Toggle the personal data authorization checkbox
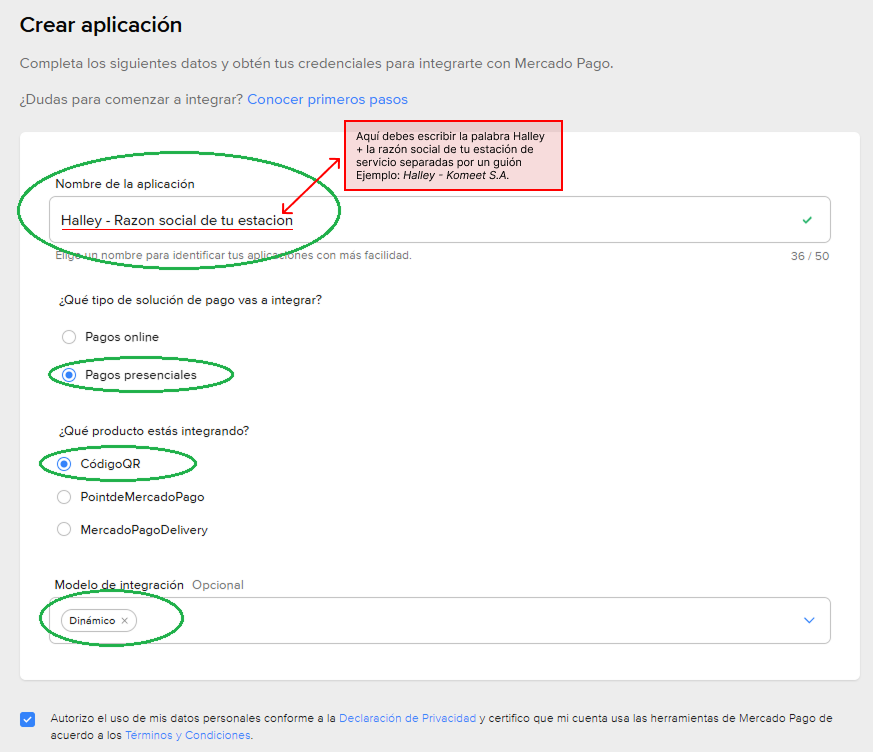This screenshot has height=752, width=873. [27, 719]
